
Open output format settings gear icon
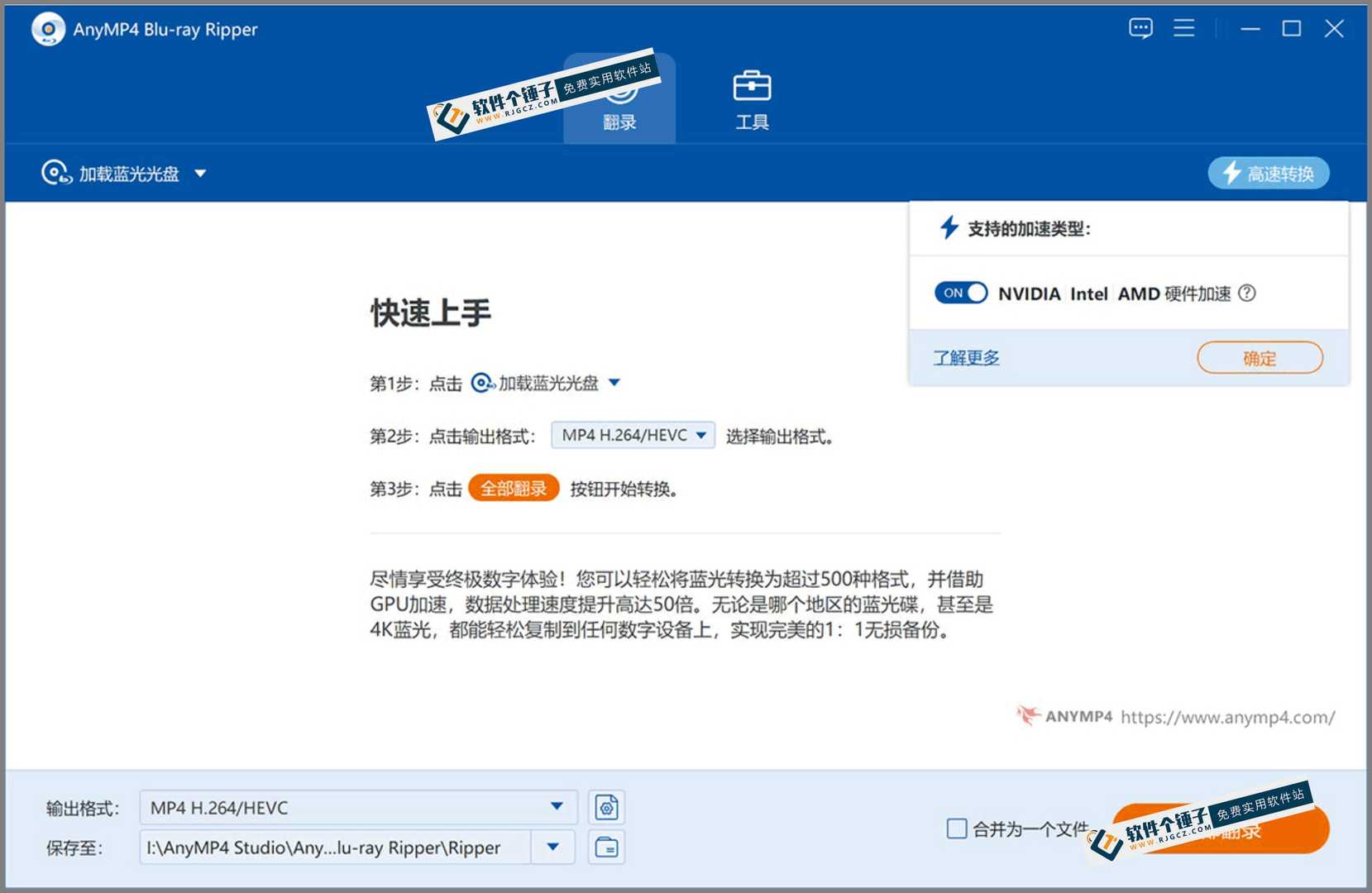tap(606, 807)
